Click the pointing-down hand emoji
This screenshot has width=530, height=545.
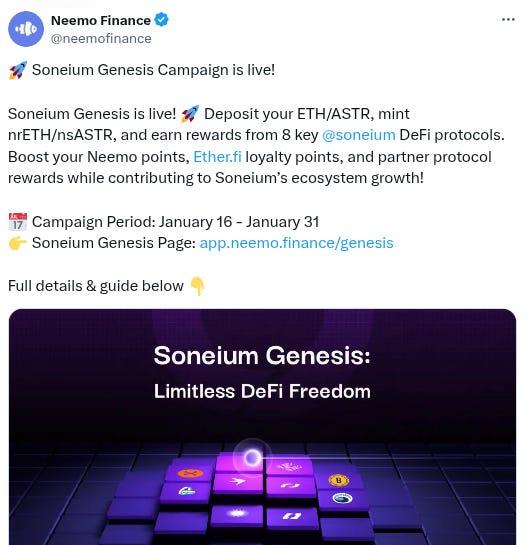click(x=197, y=286)
